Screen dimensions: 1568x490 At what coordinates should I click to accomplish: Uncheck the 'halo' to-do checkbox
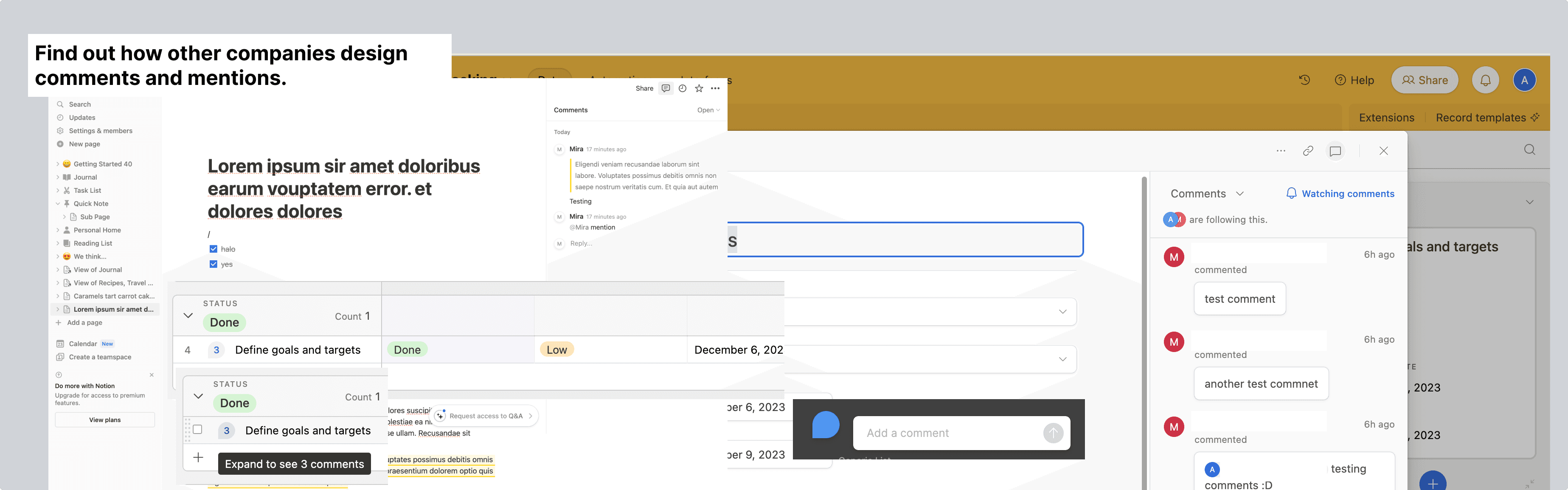click(213, 249)
